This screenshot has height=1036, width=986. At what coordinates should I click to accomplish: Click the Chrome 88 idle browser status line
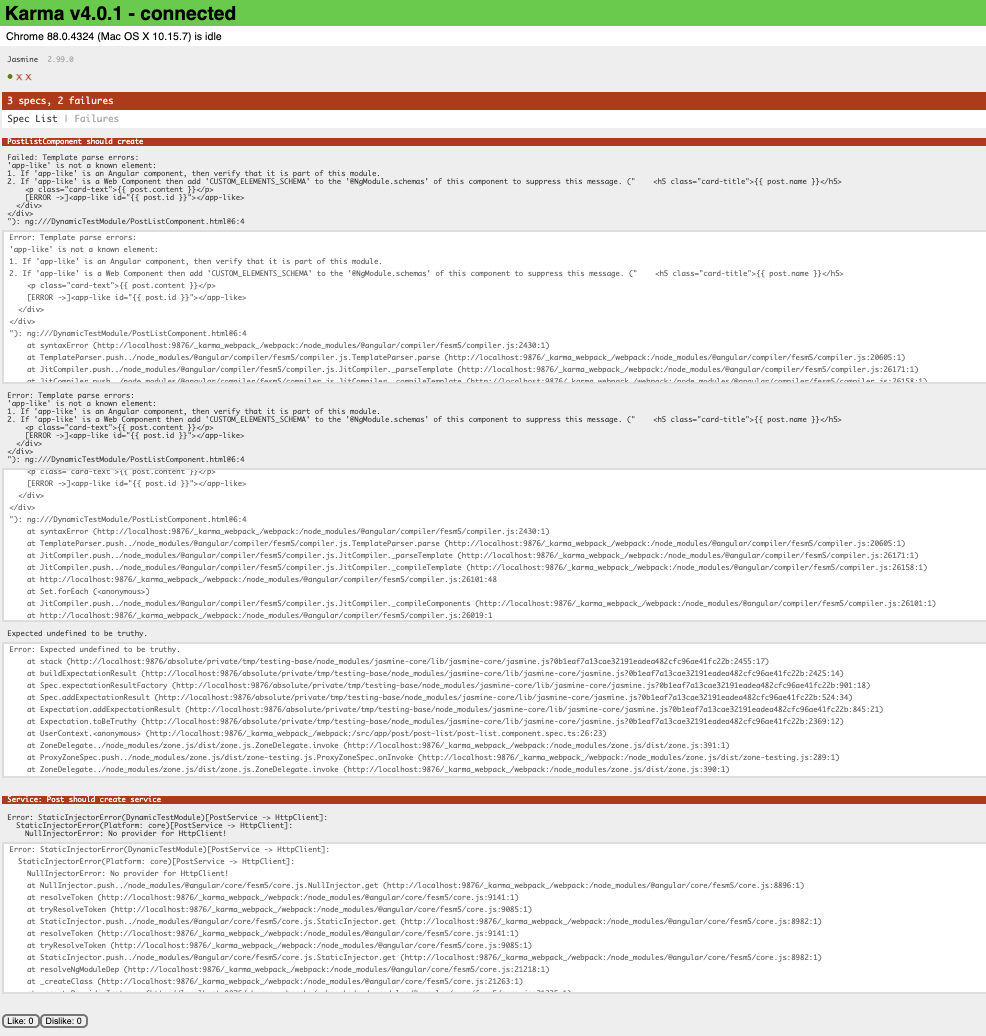[x=114, y=36]
